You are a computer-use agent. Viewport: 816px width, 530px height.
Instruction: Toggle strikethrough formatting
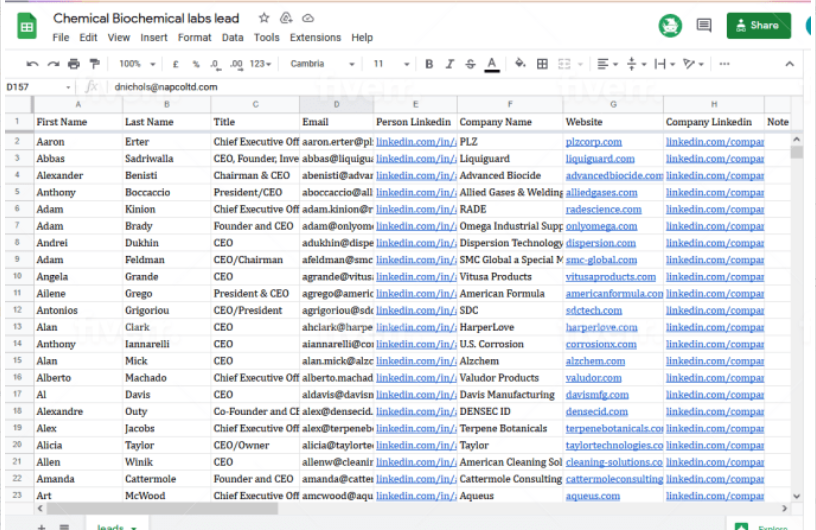pos(470,64)
